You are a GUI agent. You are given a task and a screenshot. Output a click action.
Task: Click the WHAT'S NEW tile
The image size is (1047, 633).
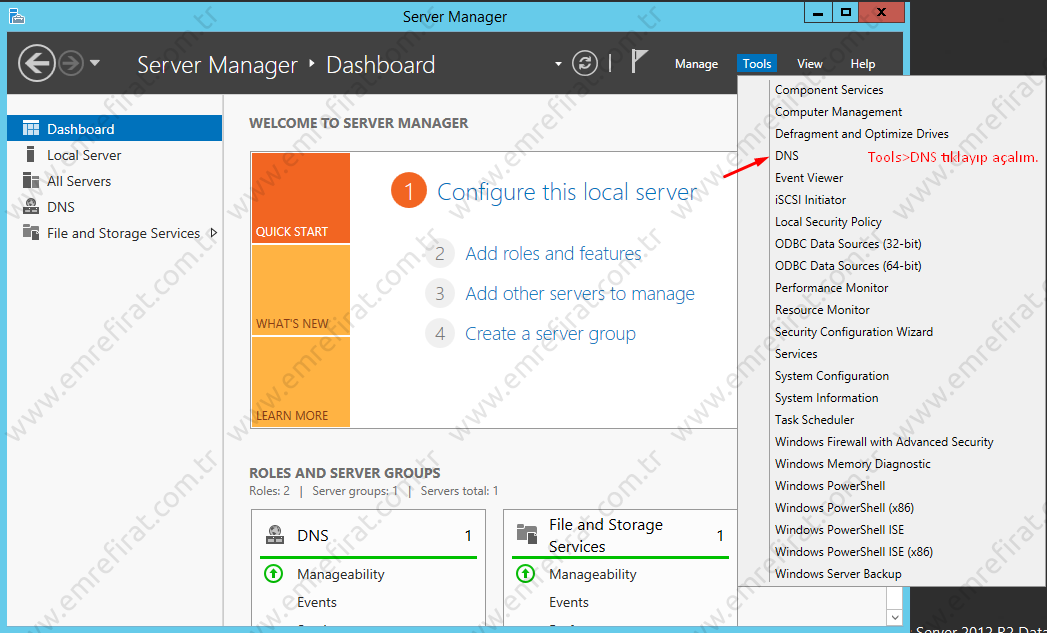300,290
